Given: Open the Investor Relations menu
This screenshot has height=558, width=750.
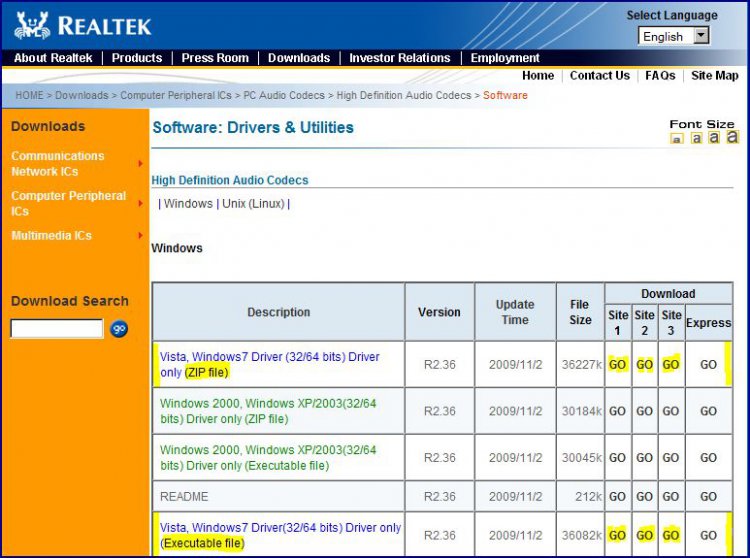Looking at the screenshot, I should [400, 58].
